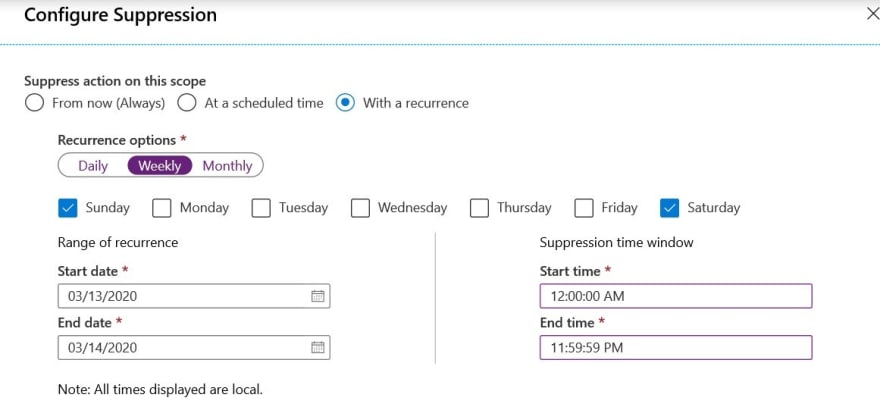
Task: Click the End date field showing 03/14/2020
Action: (x=194, y=347)
